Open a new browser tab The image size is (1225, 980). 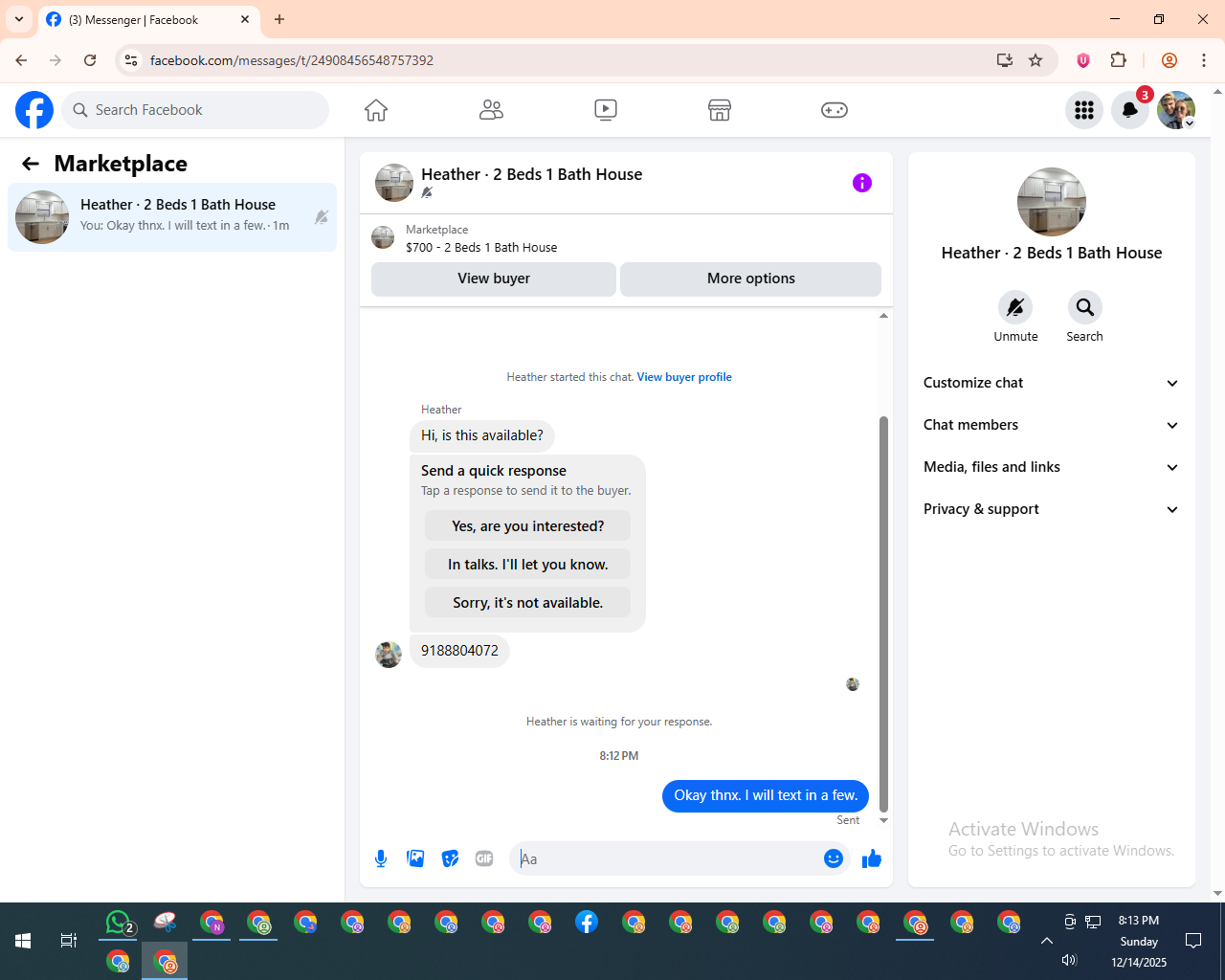pyautogui.click(x=279, y=19)
